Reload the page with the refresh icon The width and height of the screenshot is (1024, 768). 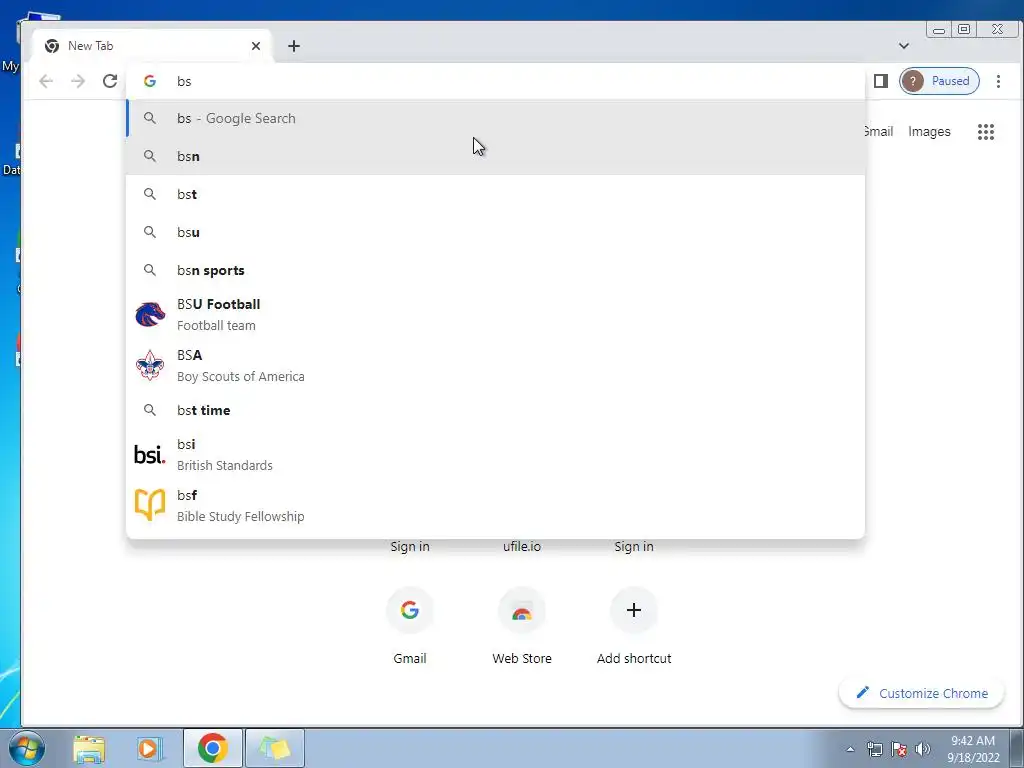(x=110, y=81)
